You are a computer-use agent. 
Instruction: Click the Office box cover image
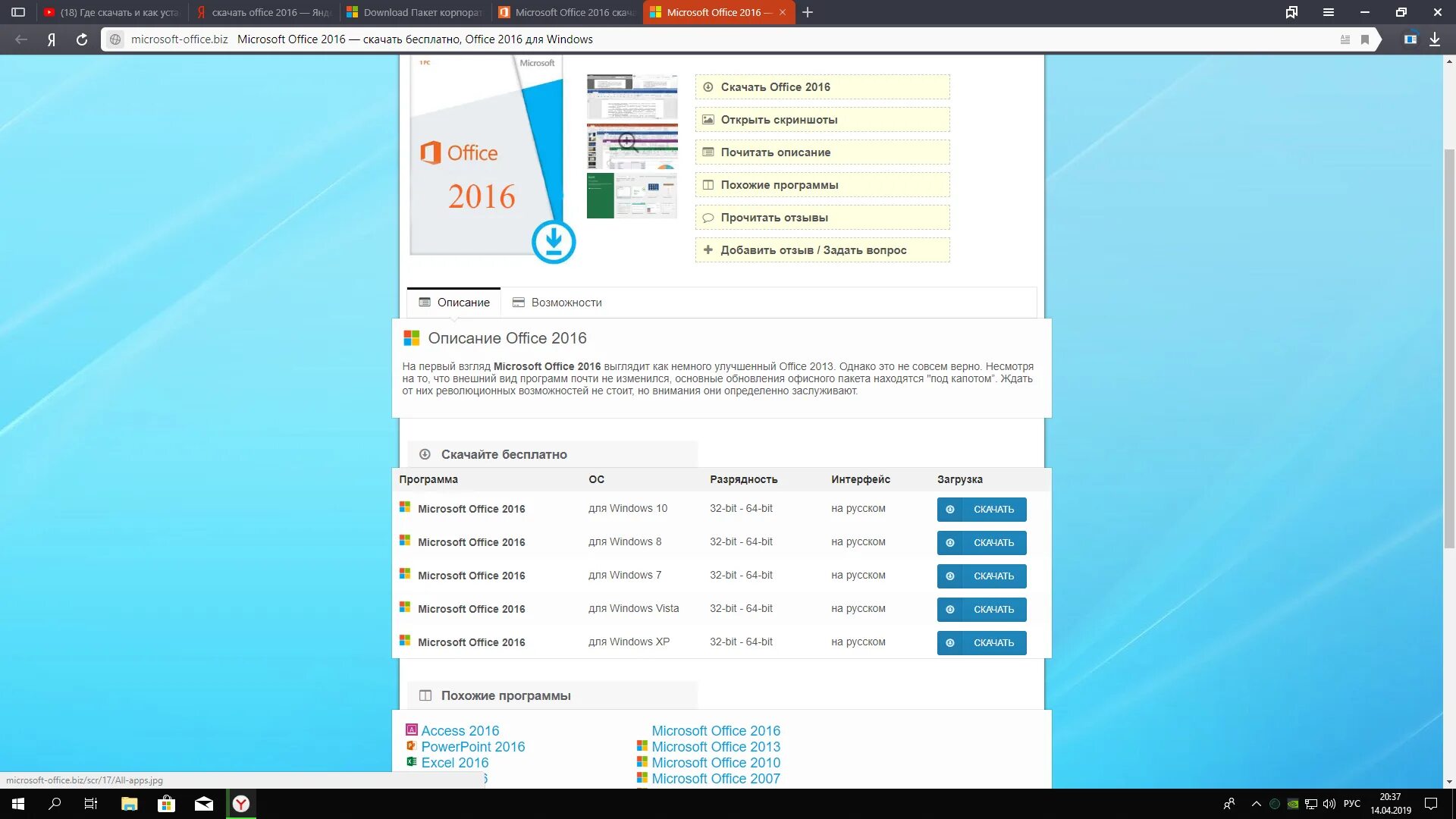[485, 155]
